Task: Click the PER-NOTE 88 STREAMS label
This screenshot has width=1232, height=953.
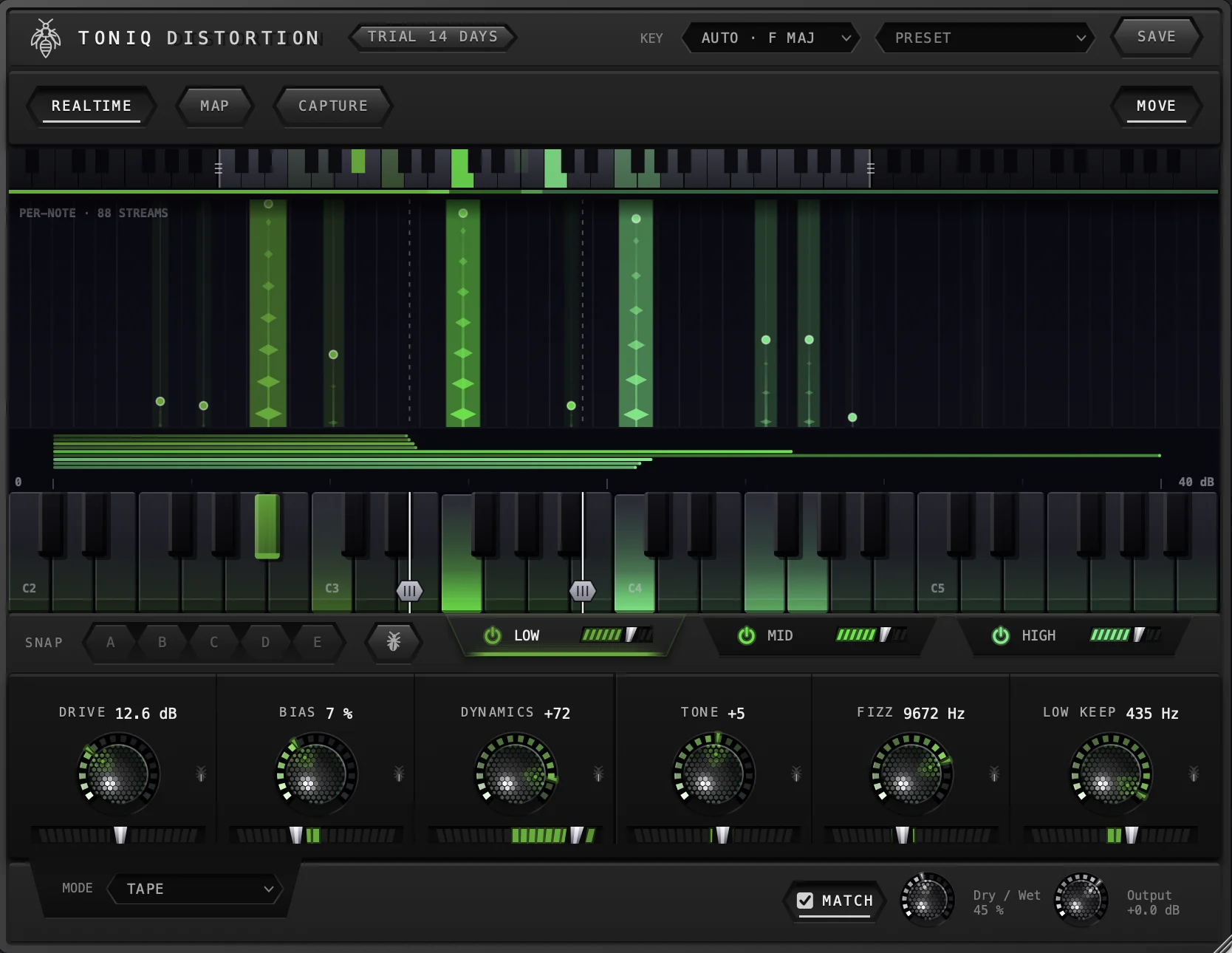Action: click(x=94, y=213)
